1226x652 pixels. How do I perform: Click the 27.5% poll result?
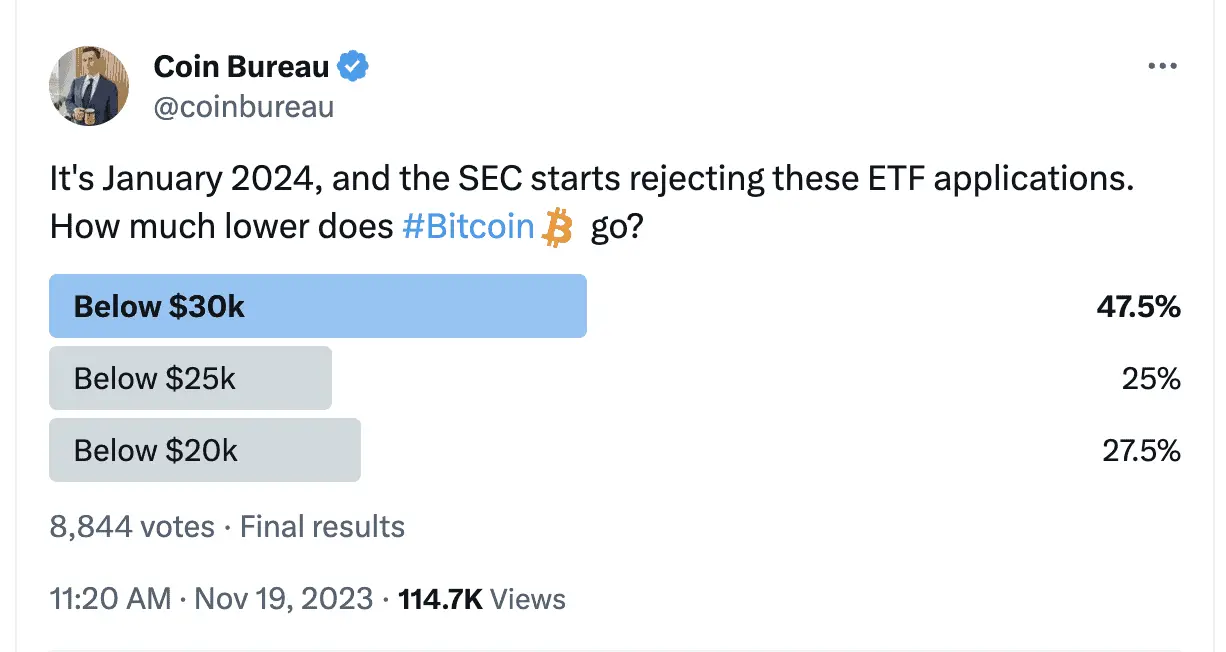1141,450
